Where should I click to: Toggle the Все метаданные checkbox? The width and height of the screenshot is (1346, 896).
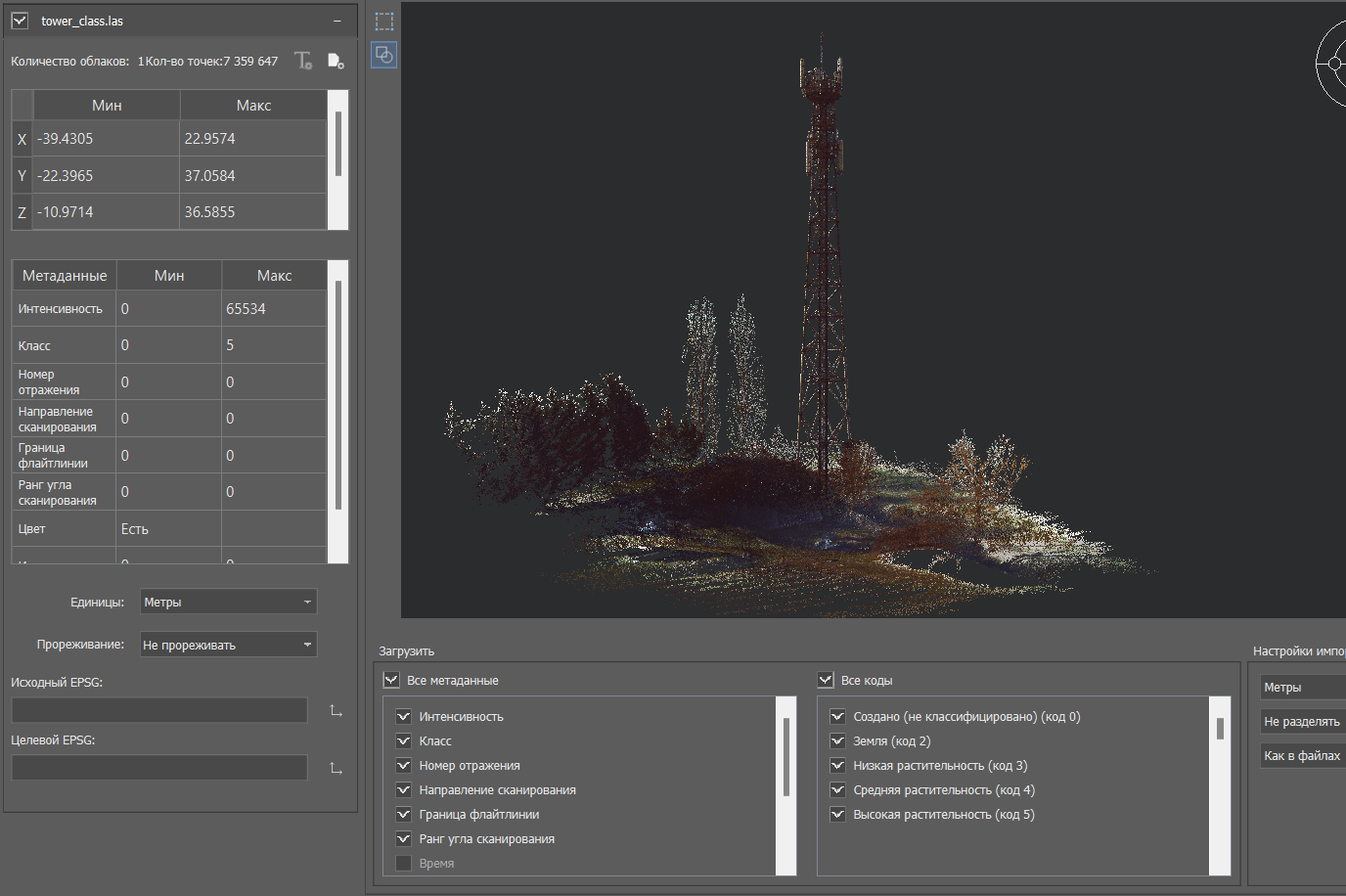tap(391, 680)
